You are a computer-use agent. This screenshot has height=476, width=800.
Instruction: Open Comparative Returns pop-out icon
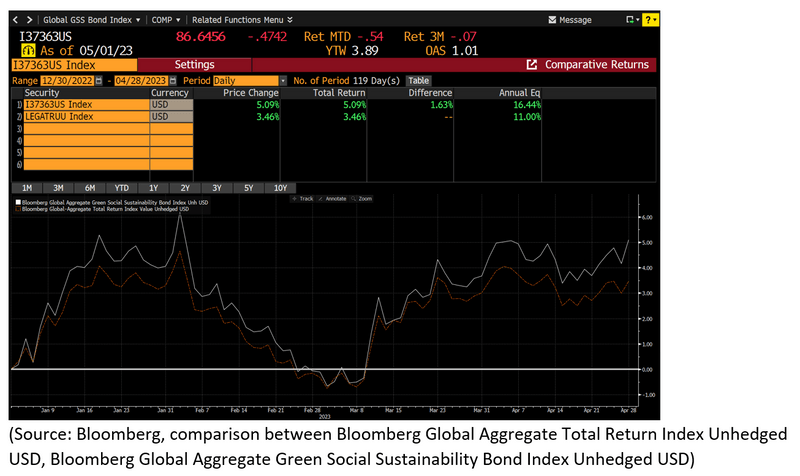532,65
